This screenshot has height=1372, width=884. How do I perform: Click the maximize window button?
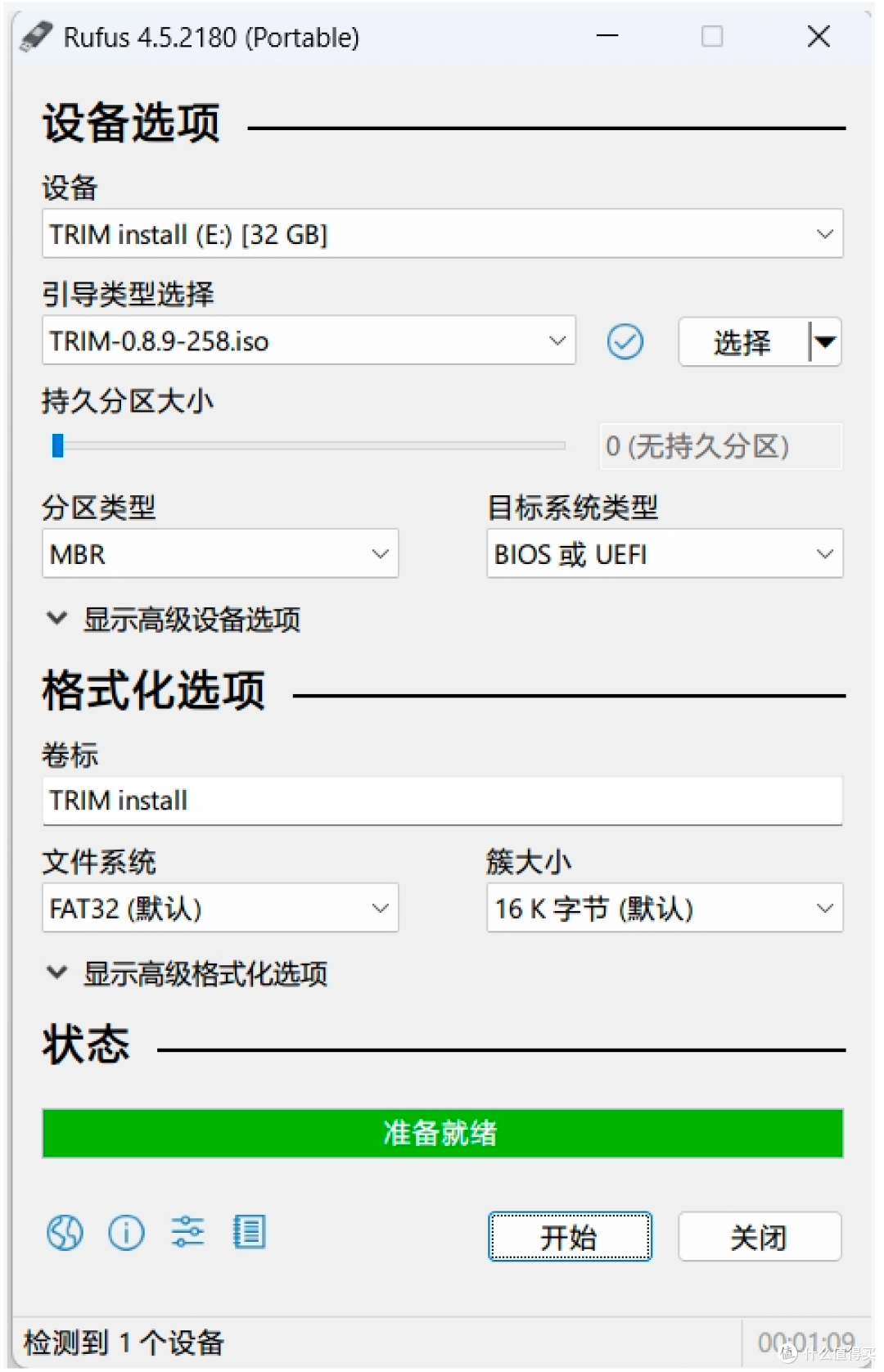(x=712, y=36)
